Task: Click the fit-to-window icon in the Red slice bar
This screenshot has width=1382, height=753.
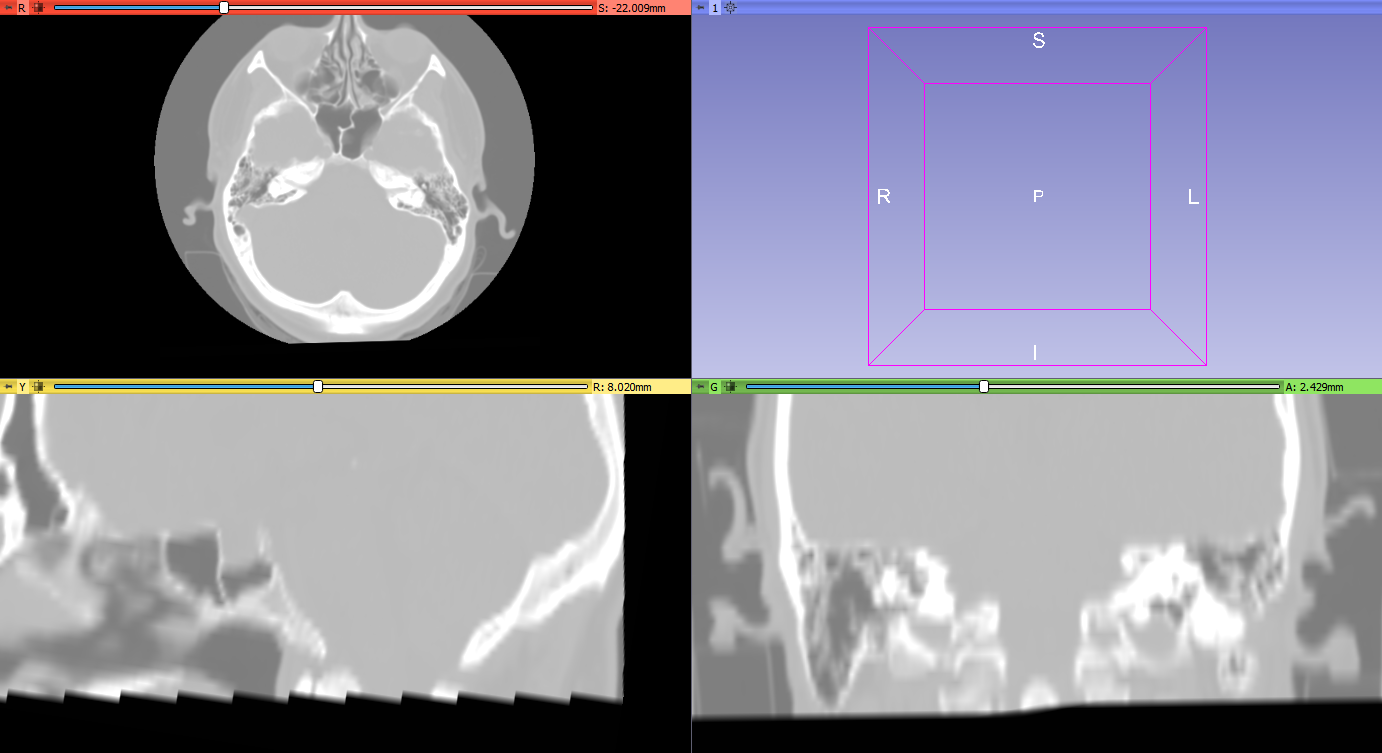Action: pos(38,7)
